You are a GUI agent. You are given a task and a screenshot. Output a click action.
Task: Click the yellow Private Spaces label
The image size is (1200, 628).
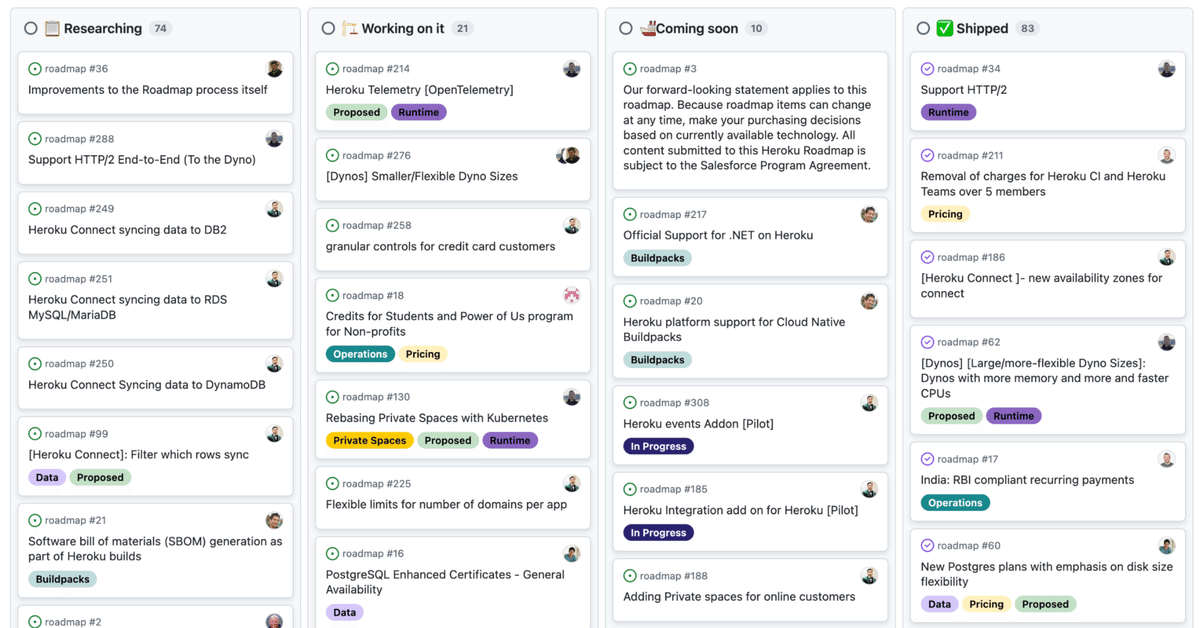tap(369, 440)
